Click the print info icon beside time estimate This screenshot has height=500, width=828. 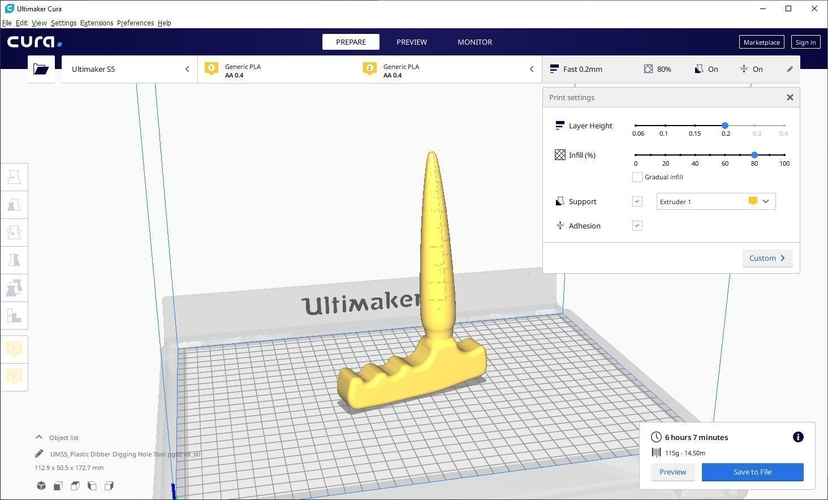(x=798, y=437)
